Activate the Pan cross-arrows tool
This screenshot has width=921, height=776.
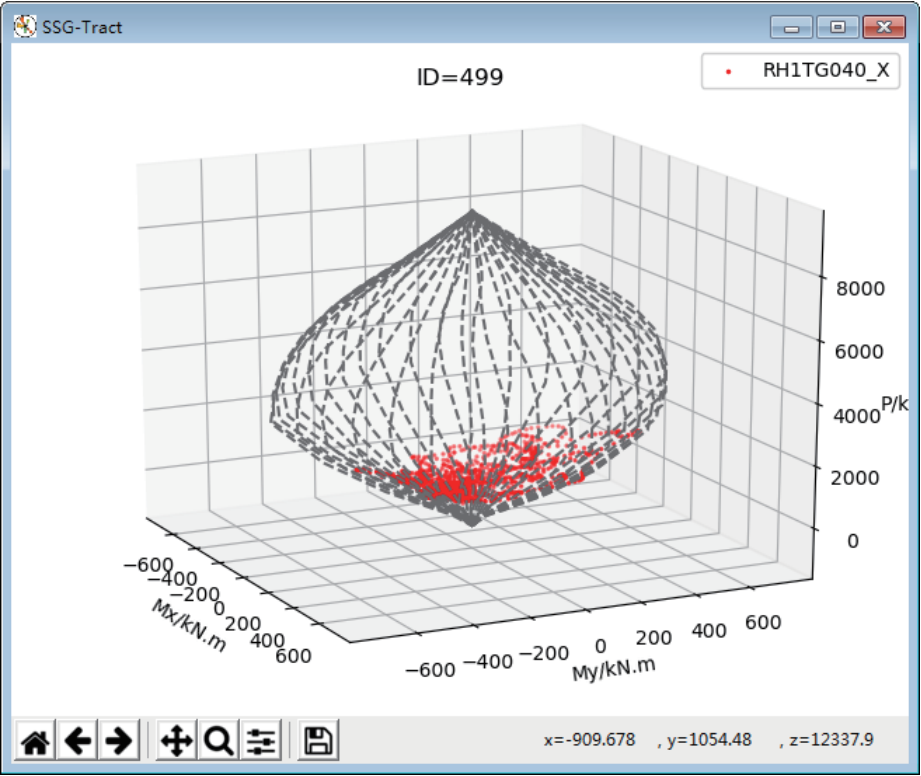(x=176, y=741)
